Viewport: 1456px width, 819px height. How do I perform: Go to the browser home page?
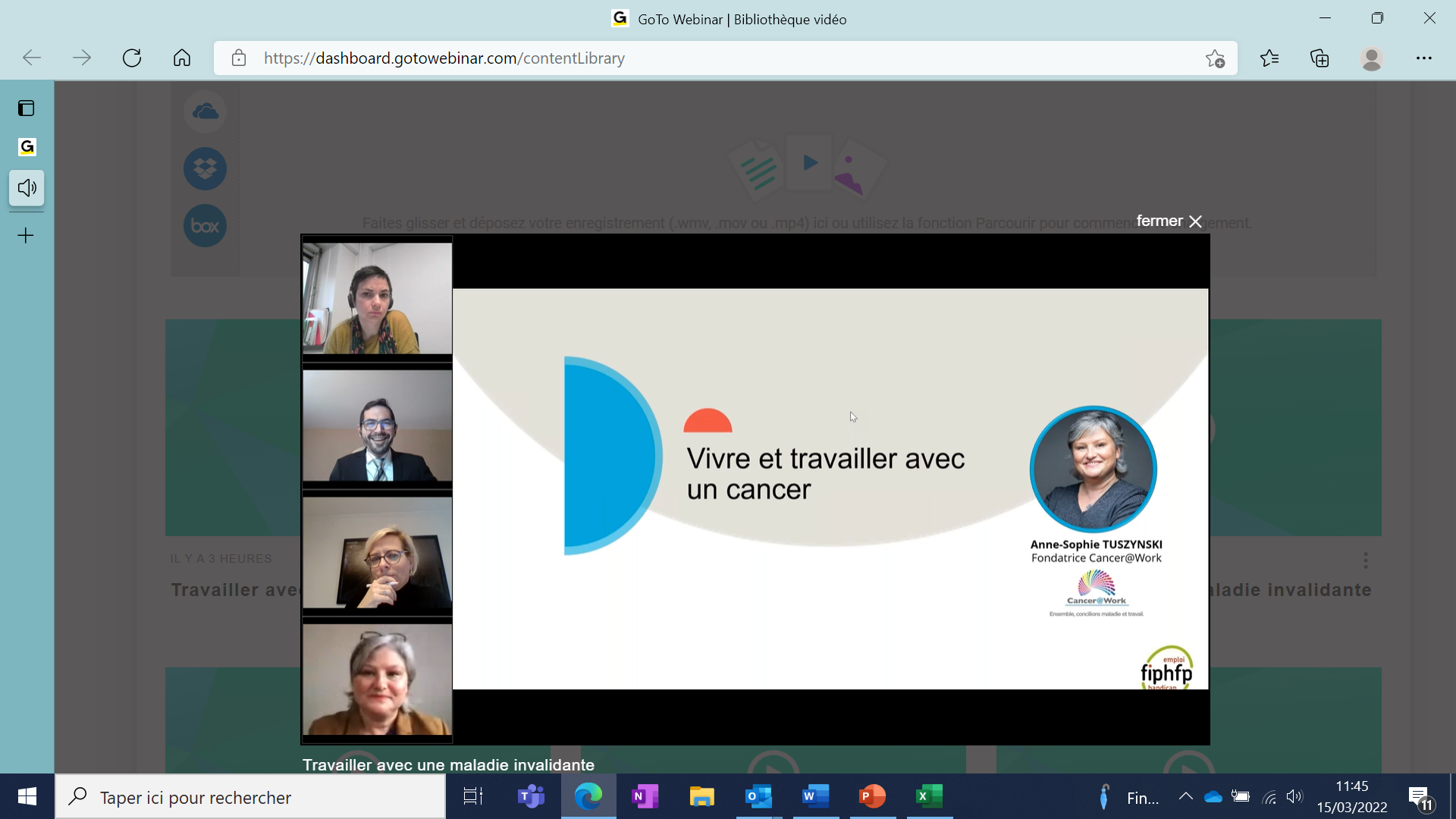(x=182, y=58)
